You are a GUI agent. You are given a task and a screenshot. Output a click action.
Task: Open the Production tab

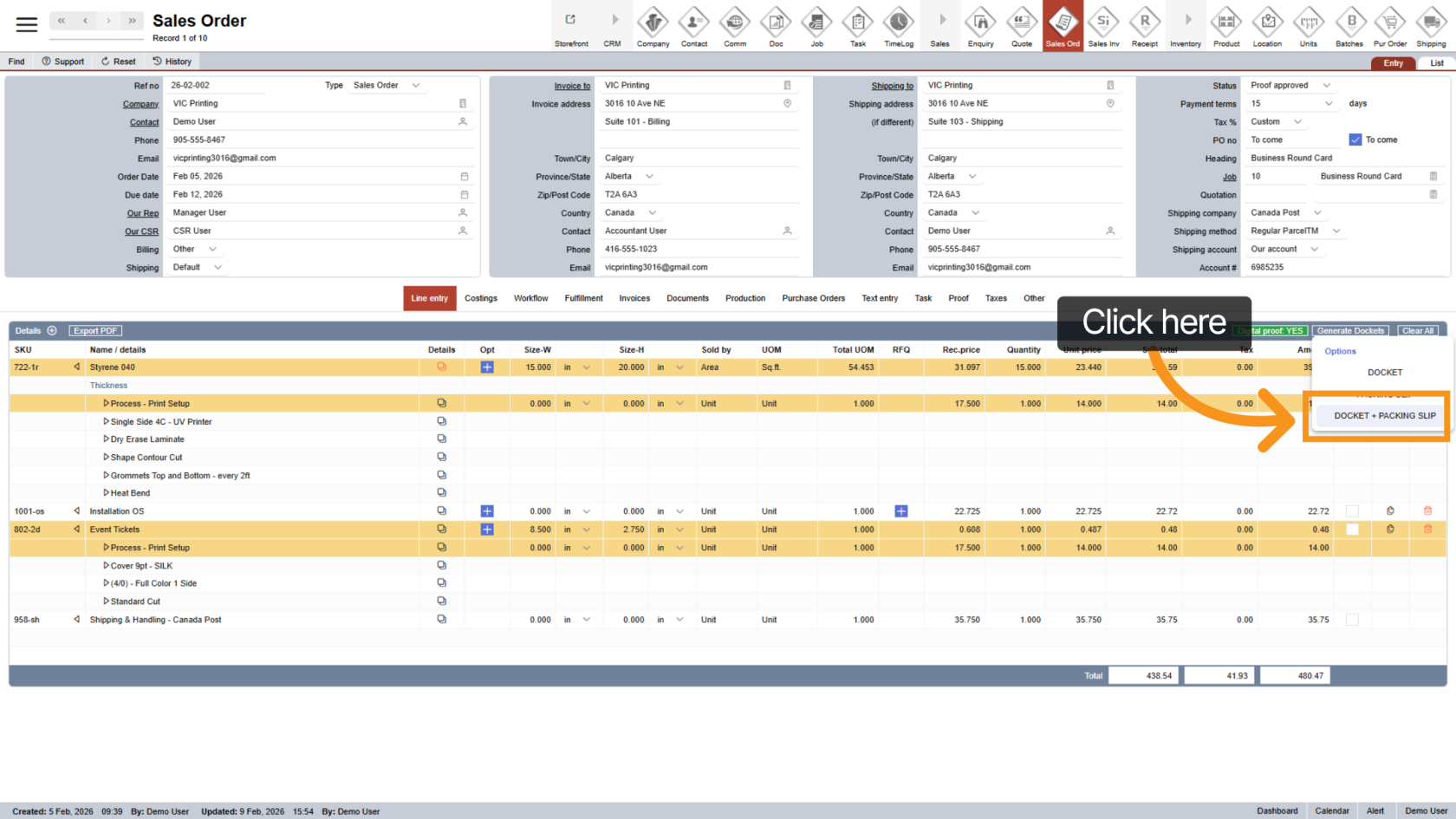[745, 298]
